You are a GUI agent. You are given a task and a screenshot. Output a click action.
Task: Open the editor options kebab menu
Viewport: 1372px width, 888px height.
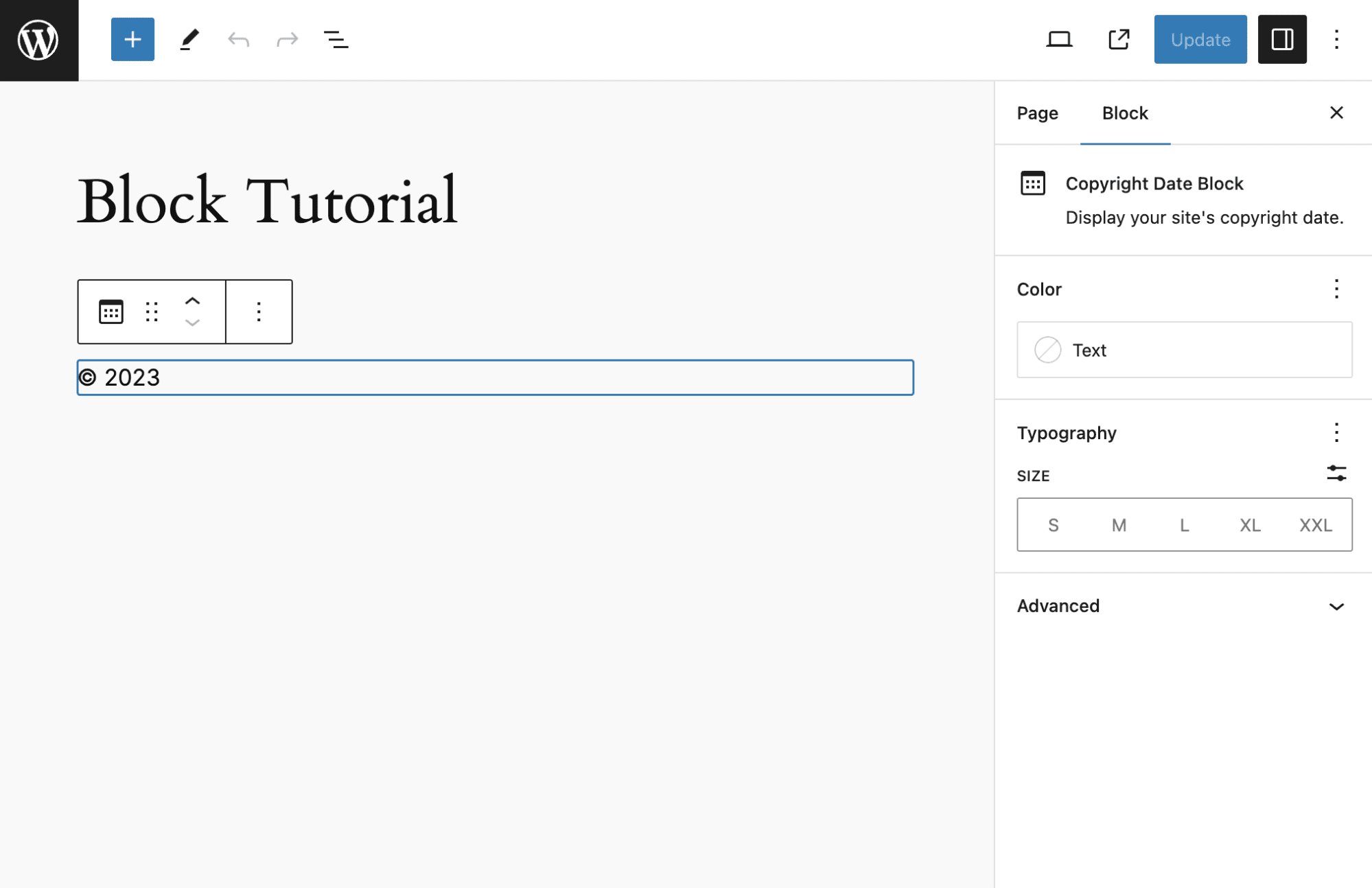click(x=1336, y=39)
